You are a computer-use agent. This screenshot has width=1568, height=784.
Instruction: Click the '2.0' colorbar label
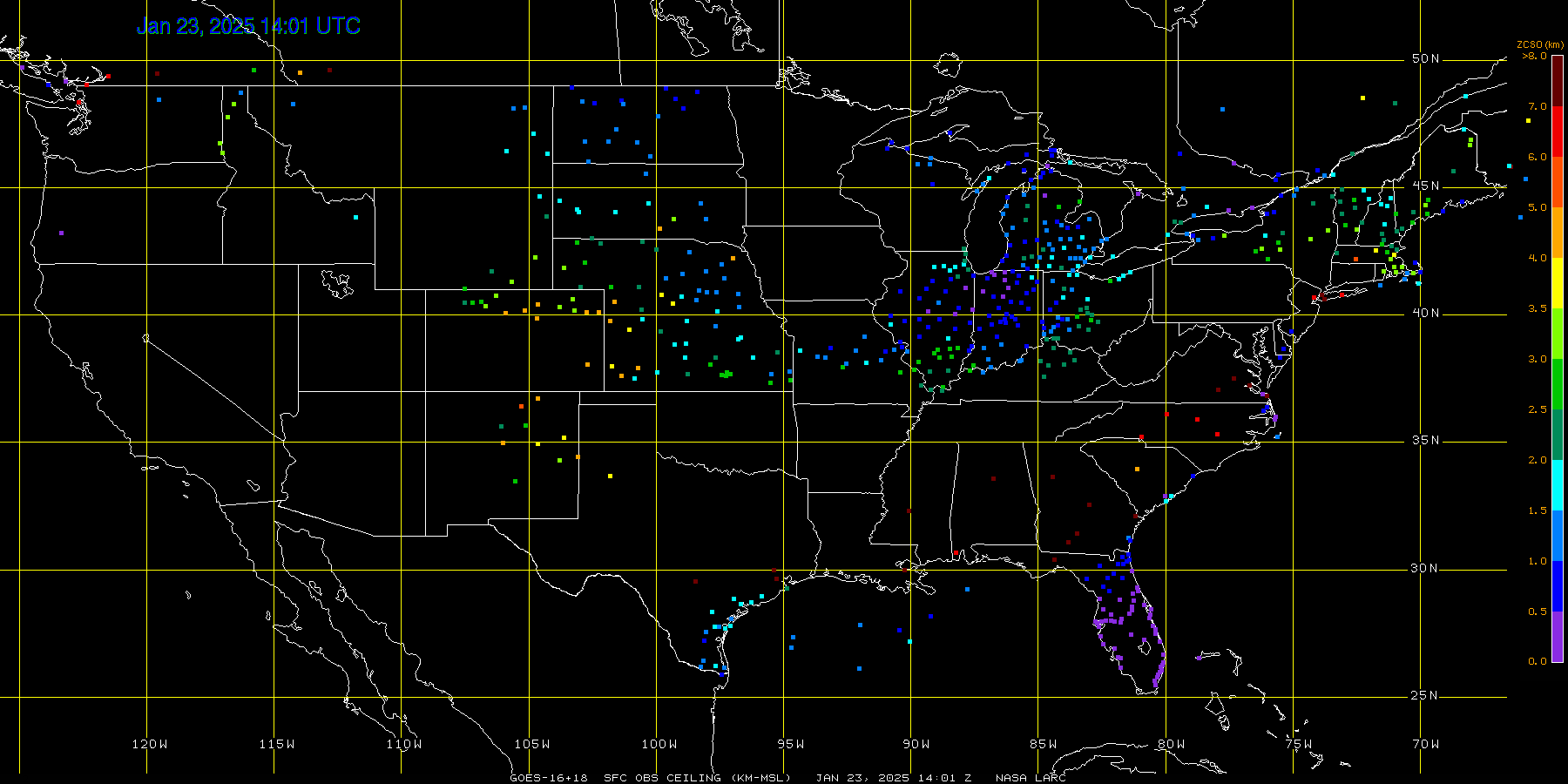tap(1538, 460)
